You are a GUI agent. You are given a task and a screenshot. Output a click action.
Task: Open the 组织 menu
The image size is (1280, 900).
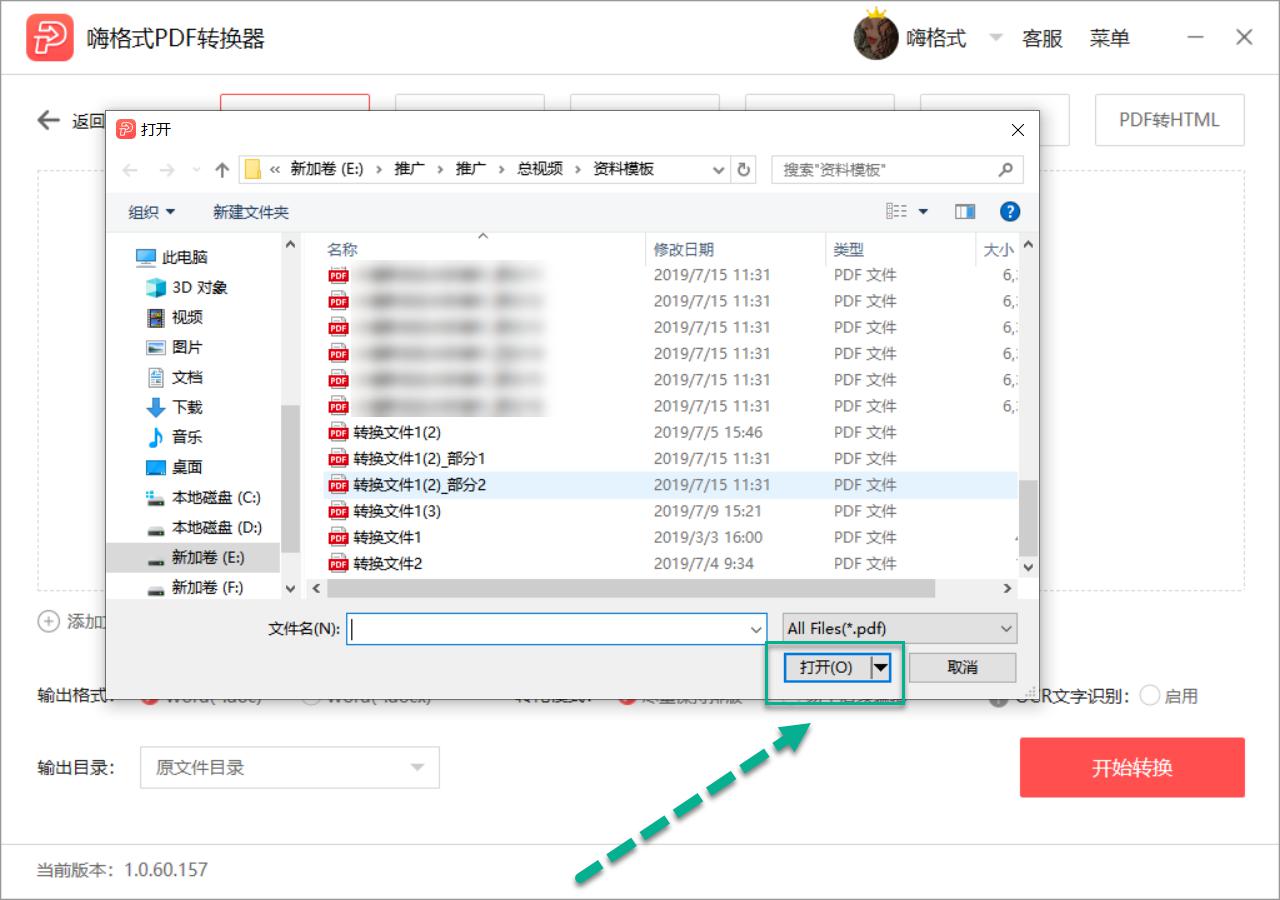(x=152, y=211)
